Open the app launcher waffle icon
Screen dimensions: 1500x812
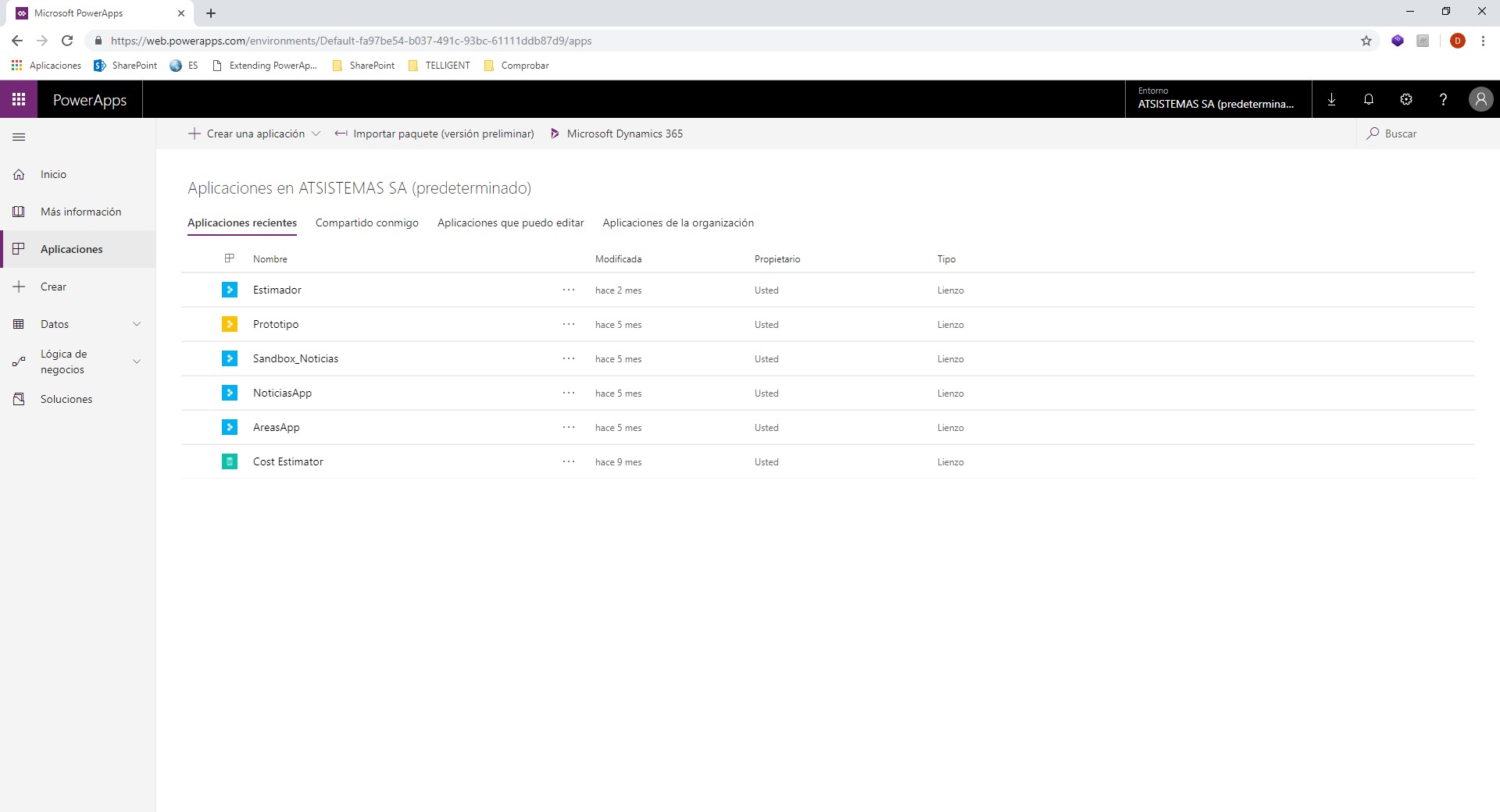click(x=19, y=99)
